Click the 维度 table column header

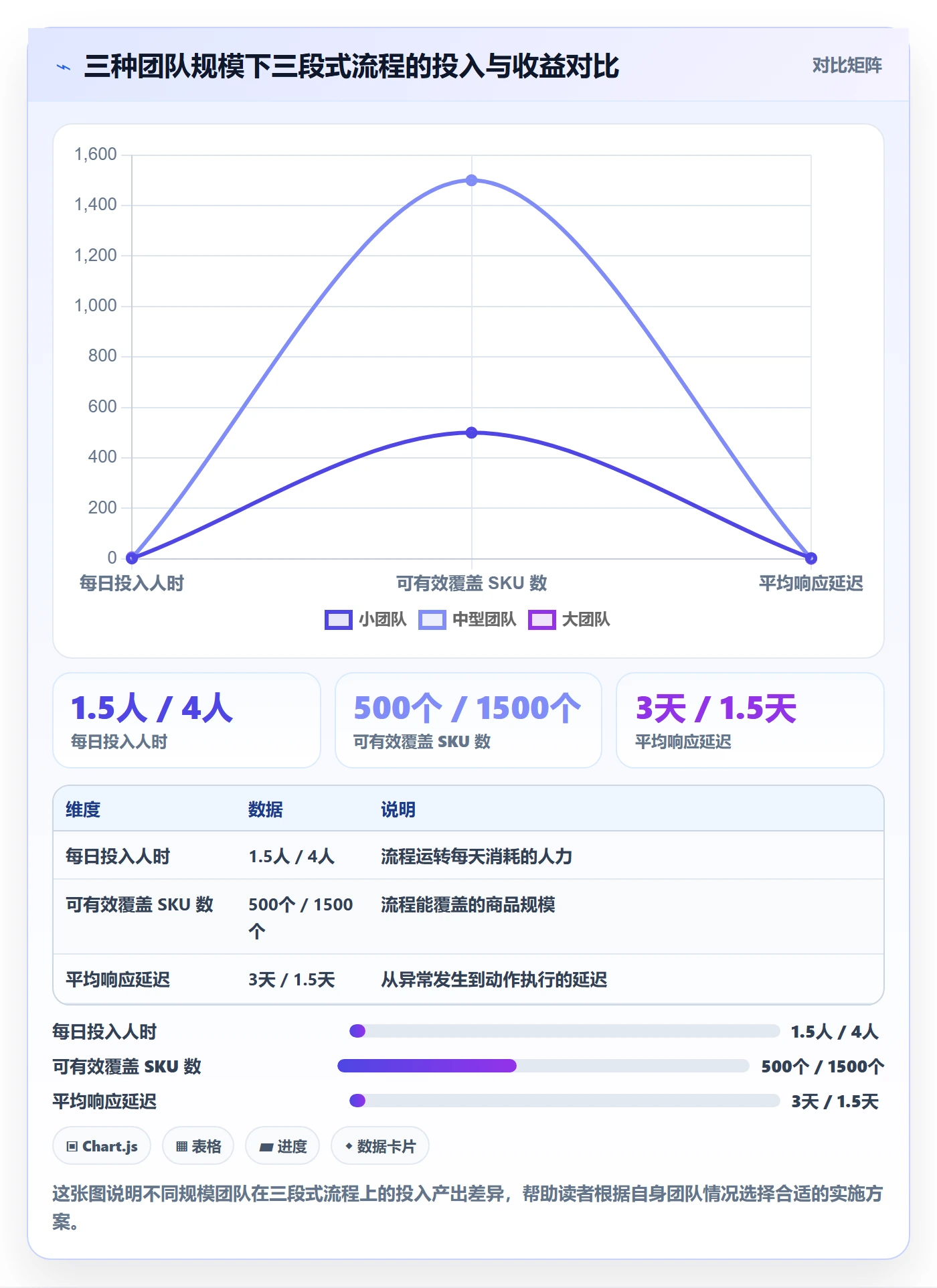coord(83,809)
